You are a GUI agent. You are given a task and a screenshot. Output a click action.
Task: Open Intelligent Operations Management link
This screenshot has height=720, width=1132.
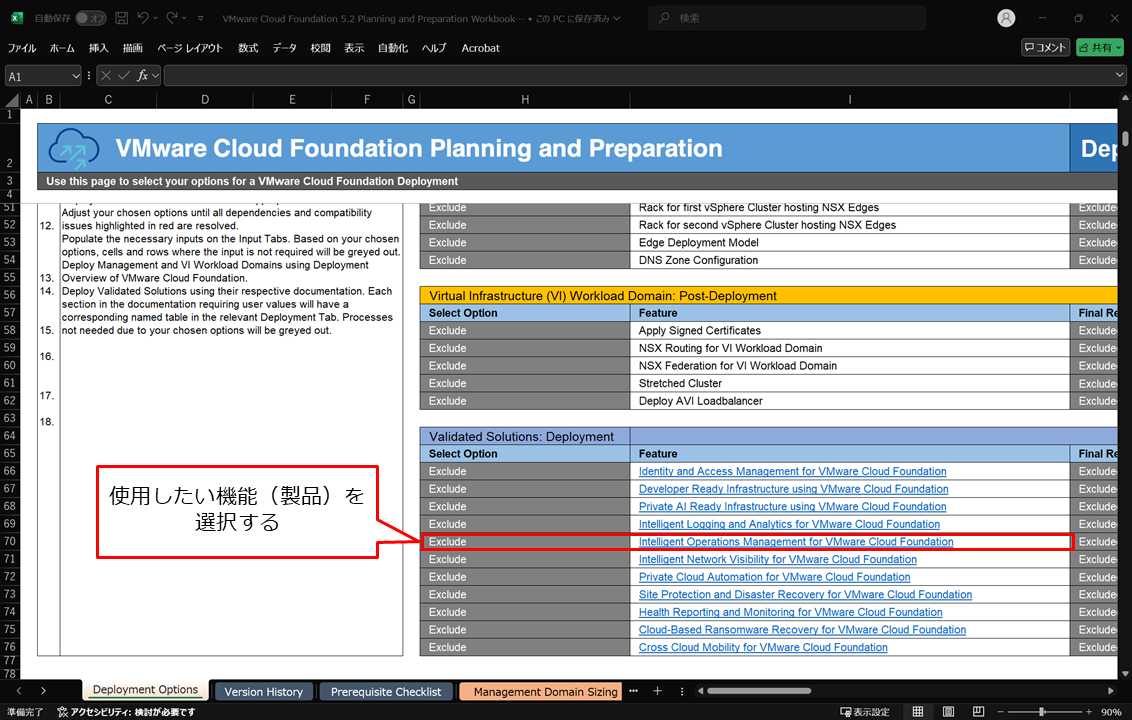(796, 542)
